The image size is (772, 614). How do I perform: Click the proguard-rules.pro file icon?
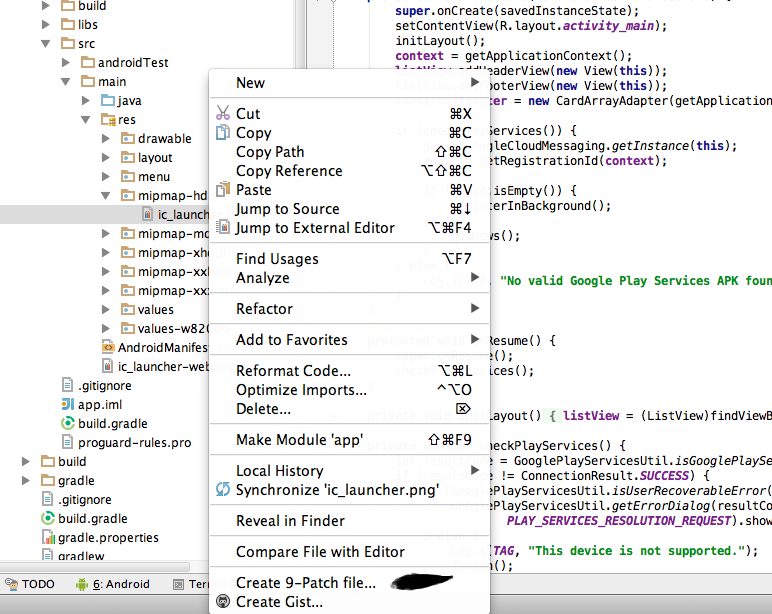pyautogui.click(x=67, y=442)
